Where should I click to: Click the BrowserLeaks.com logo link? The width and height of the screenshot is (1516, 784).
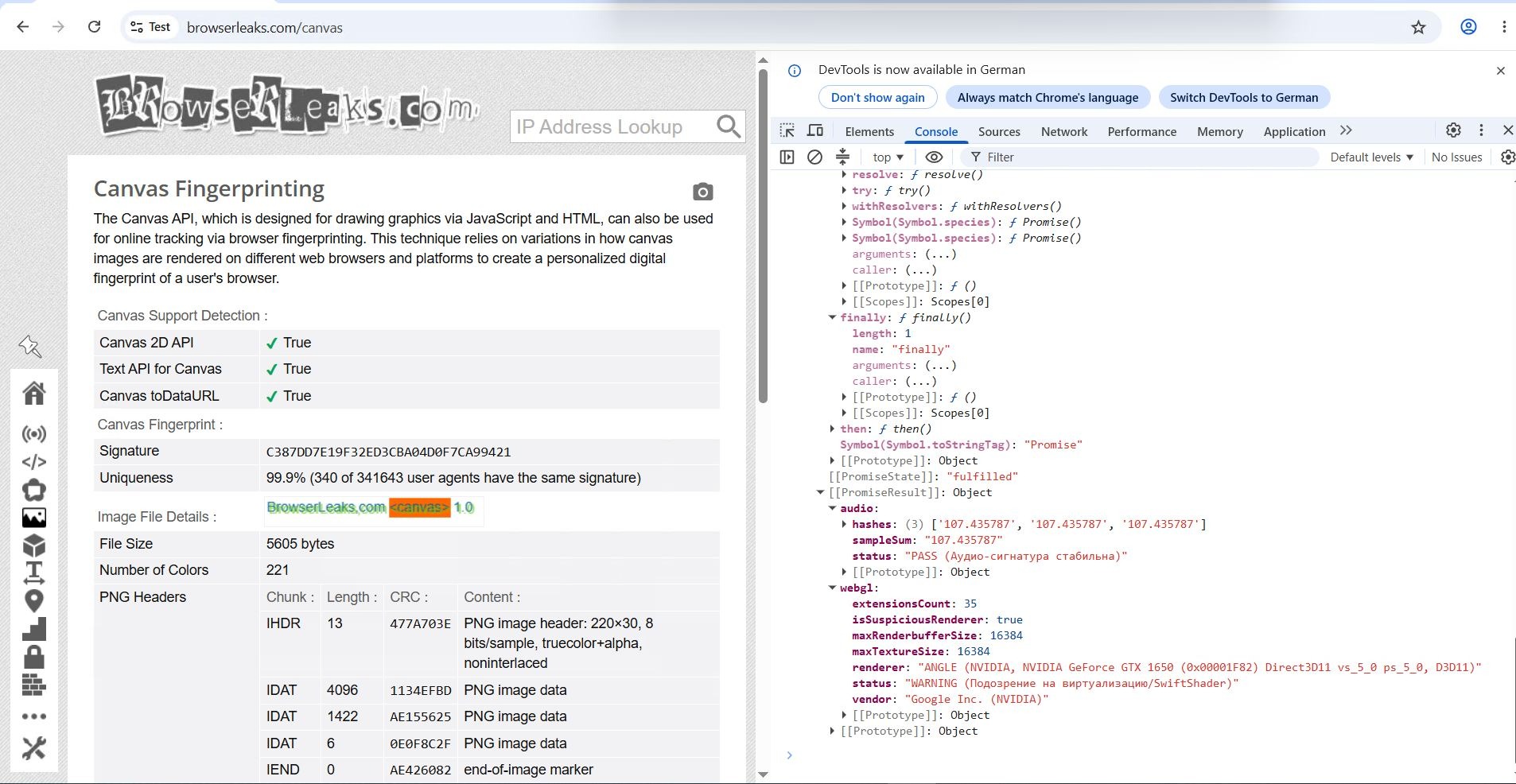[x=287, y=106]
